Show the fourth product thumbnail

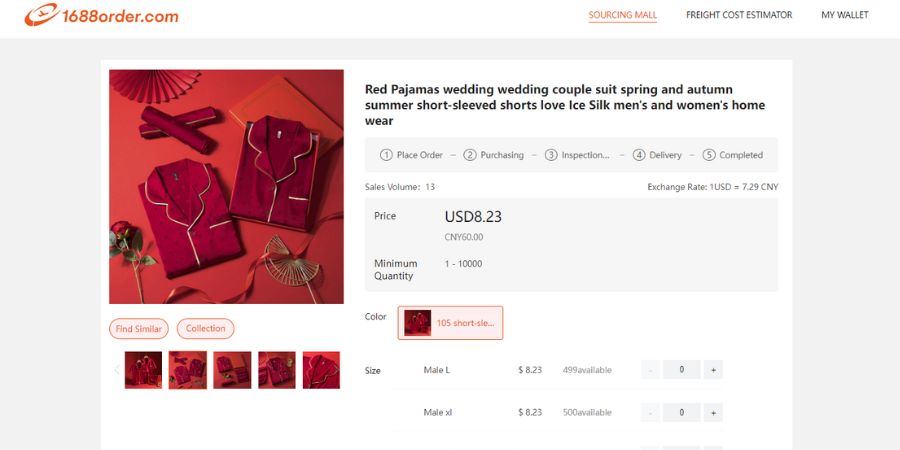click(277, 370)
